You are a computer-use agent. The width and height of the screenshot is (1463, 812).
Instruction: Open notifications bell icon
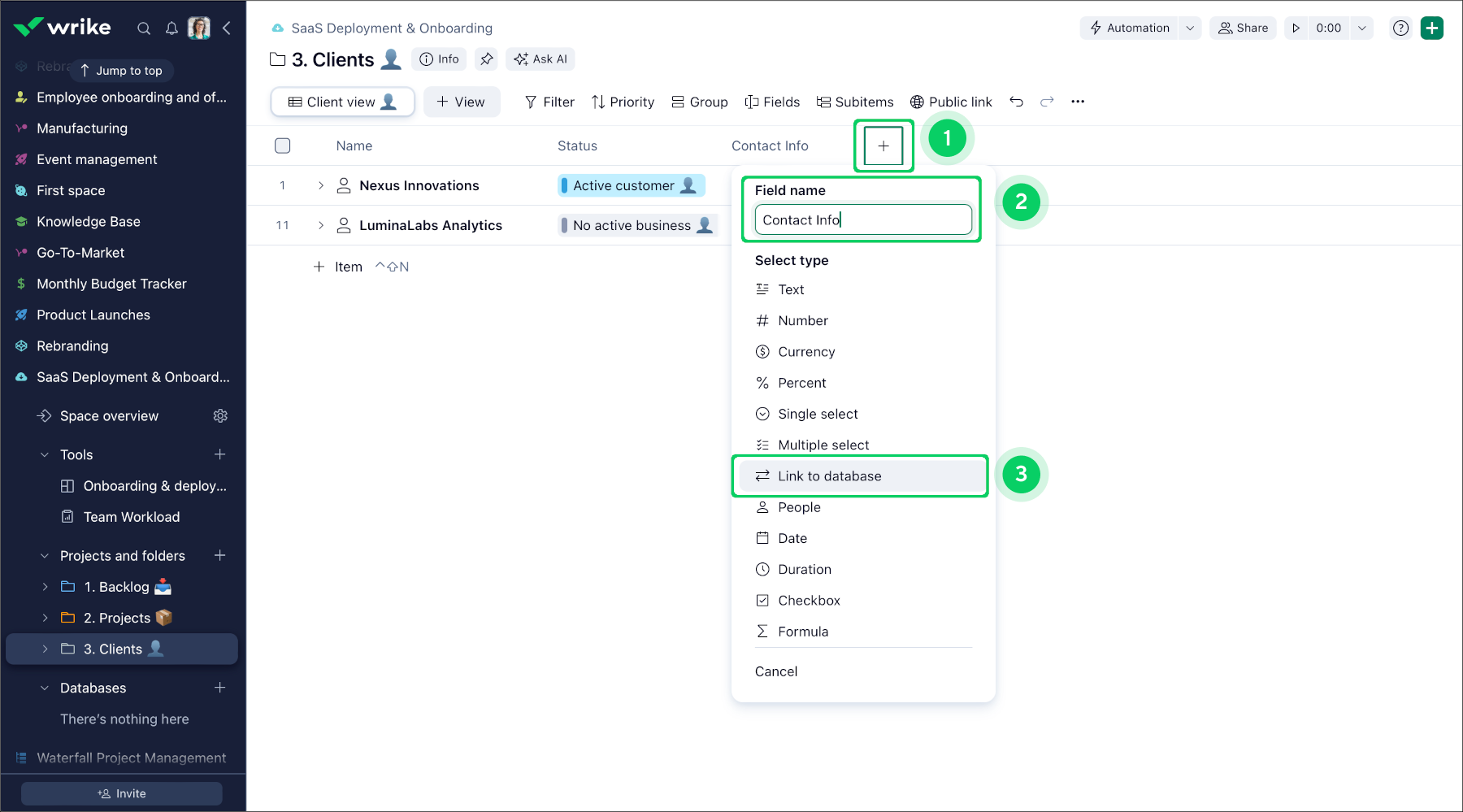pyautogui.click(x=171, y=28)
